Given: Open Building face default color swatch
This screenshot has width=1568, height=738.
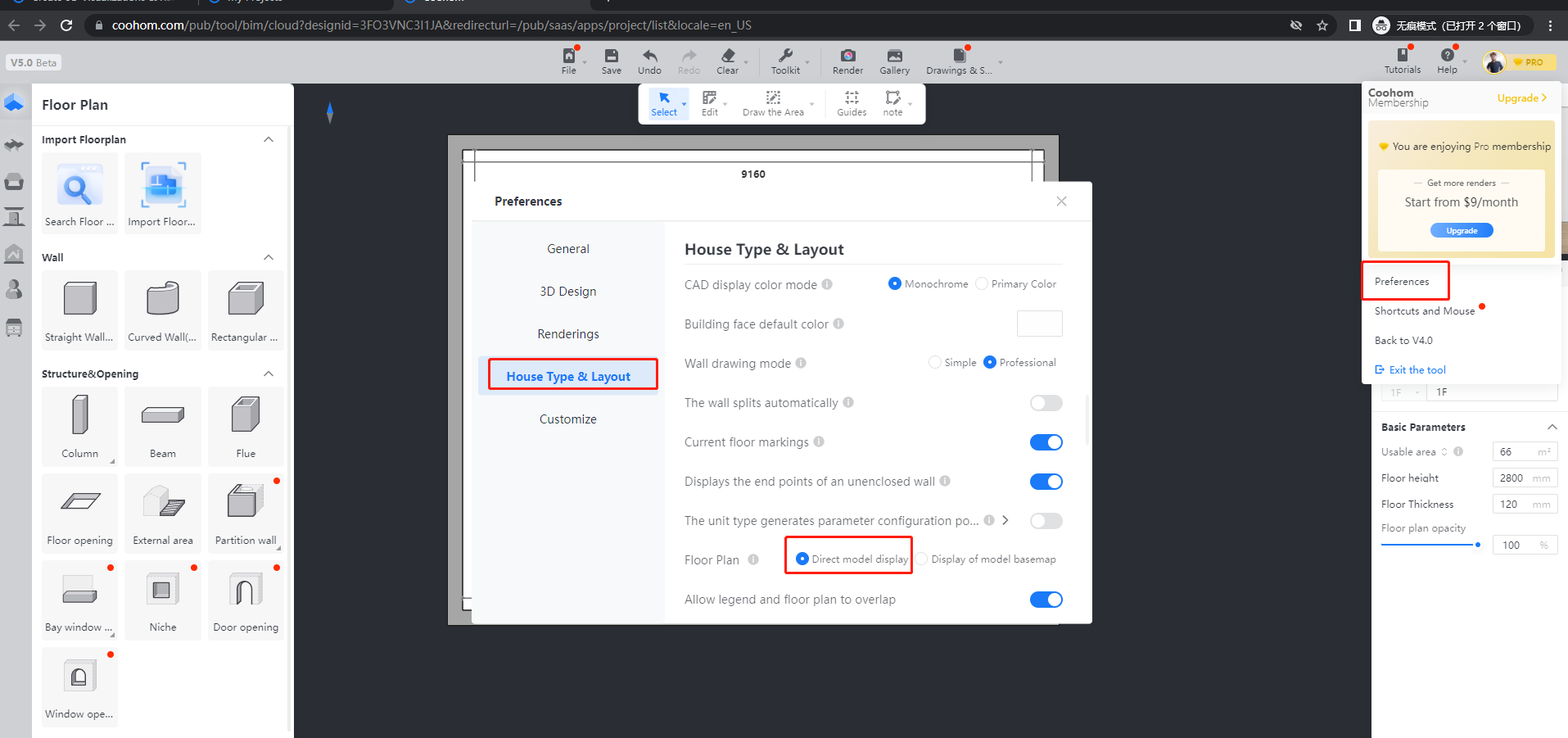Looking at the screenshot, I should (x=1040, y=324).
